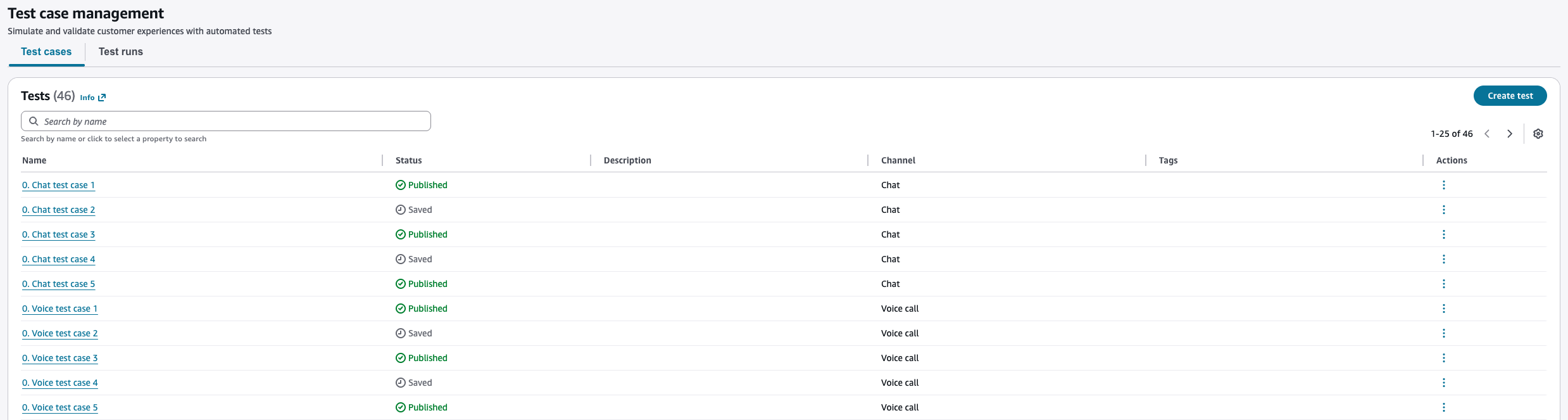1568x420 pixels.
Task: Open the 0. Chat test case 4 link
Action: click(58, 259)
